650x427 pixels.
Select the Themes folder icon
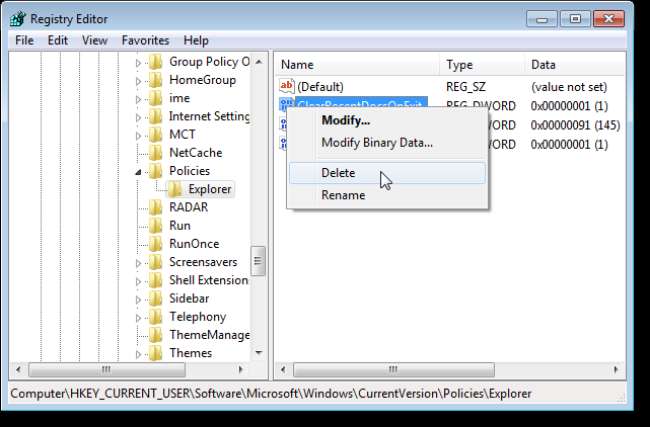[156, 353]
